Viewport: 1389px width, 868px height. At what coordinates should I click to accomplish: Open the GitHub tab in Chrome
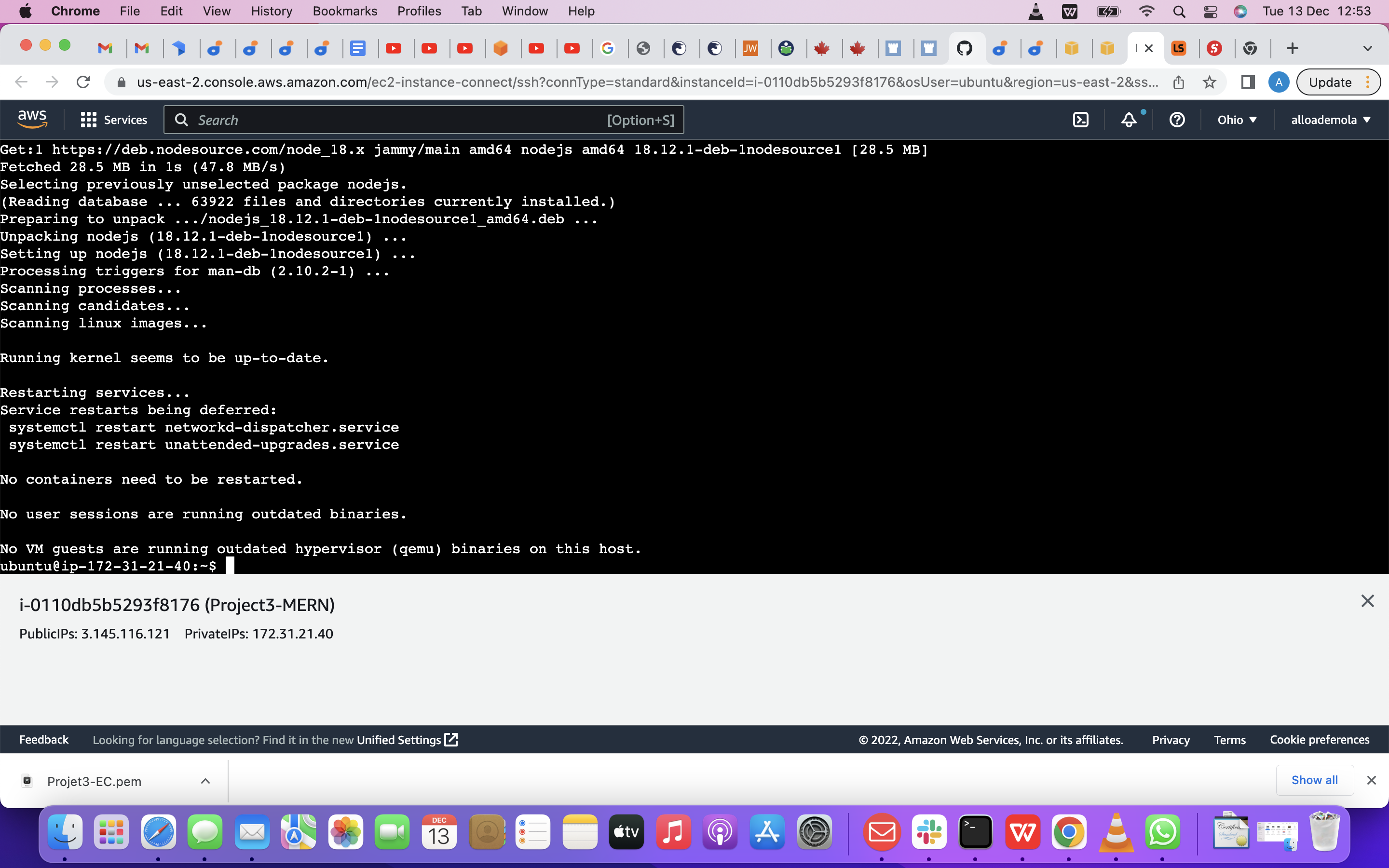[x=966, y=48]
